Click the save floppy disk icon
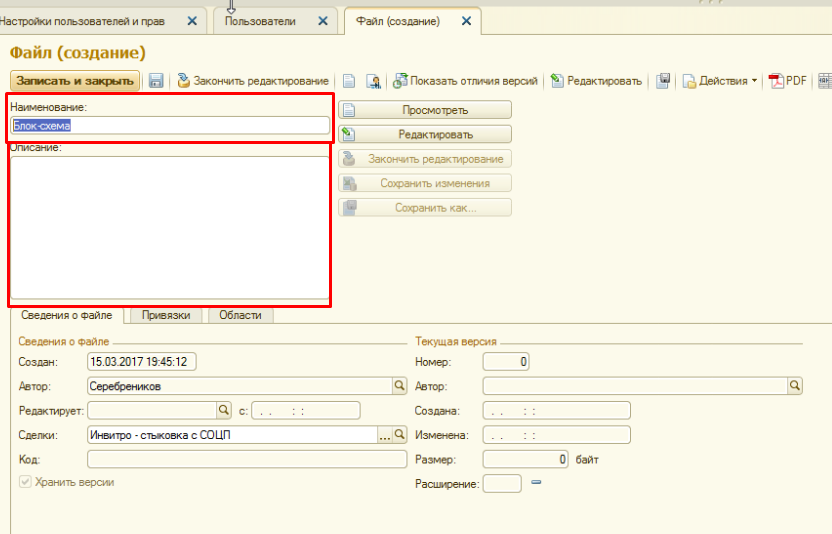Viewport: 832px width, 534px height. (x=156, y=81)
